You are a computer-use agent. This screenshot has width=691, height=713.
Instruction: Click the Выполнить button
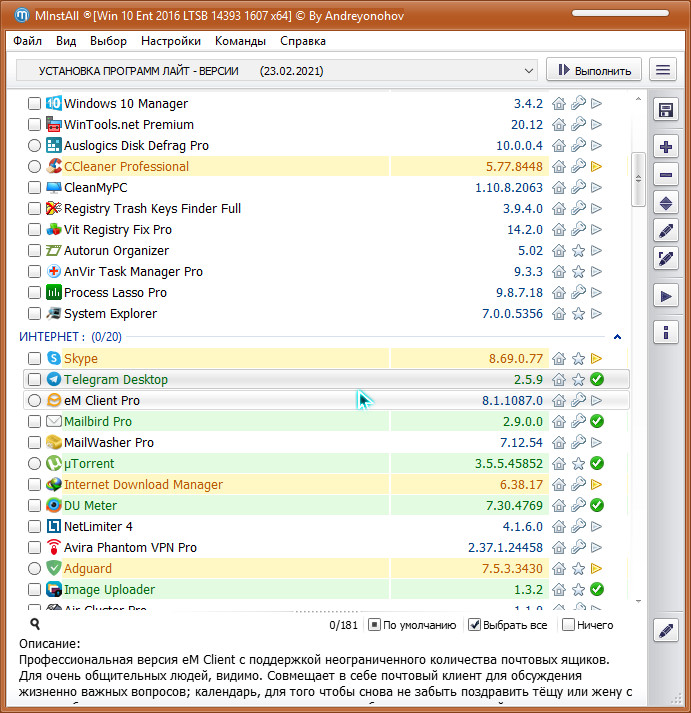coord(594,70)
